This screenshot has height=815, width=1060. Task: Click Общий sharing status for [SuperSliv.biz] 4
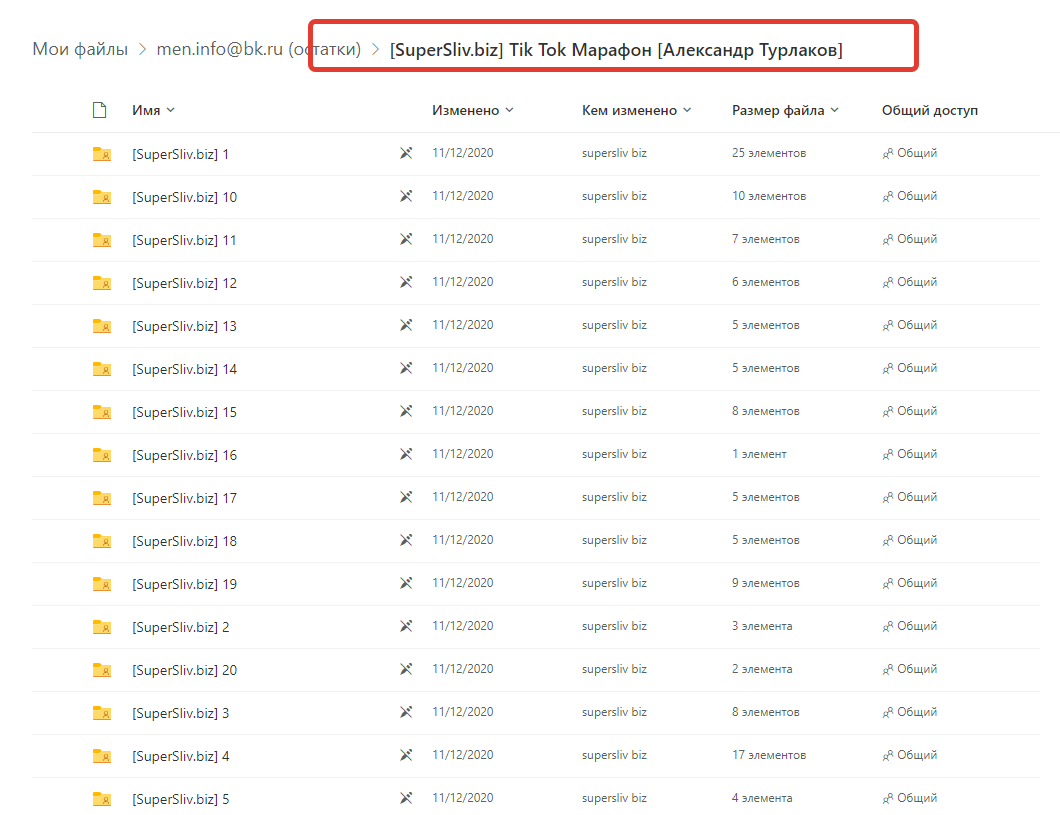[x=909, y=755]
